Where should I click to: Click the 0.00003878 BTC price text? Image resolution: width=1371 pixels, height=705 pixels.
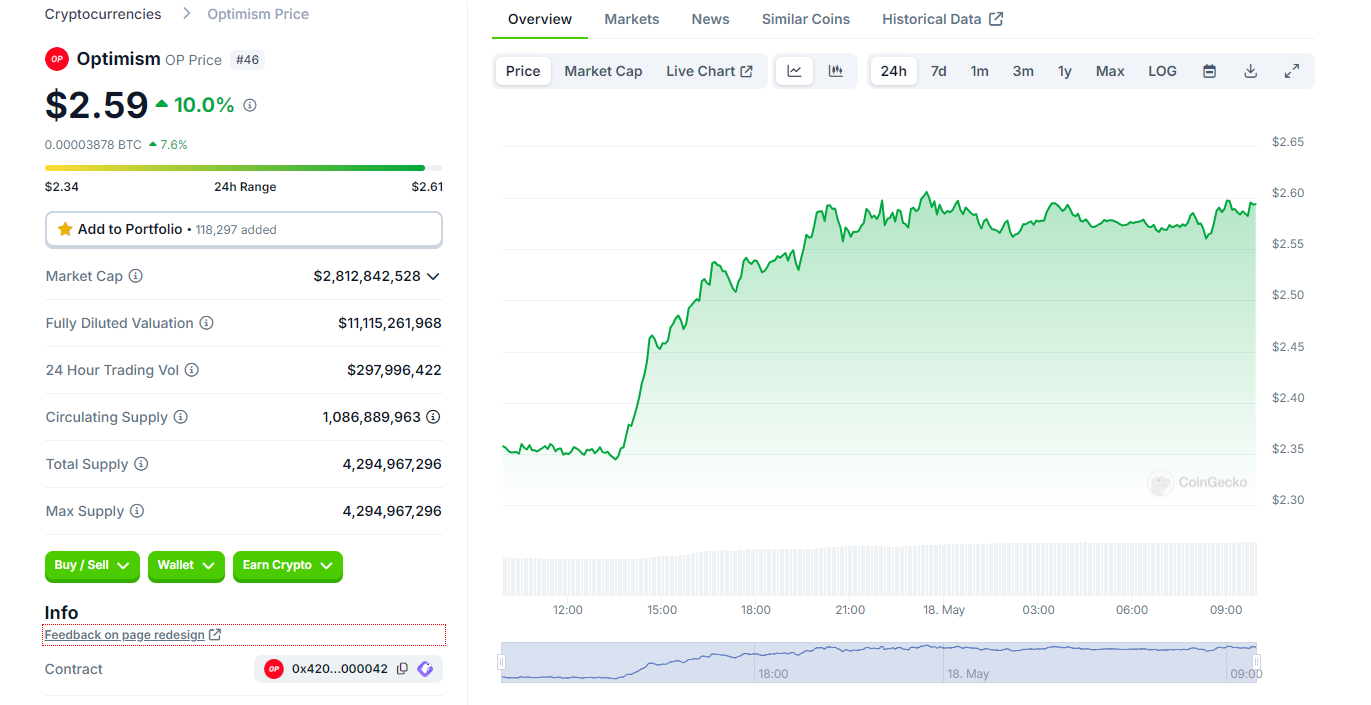[x=93, y=145]
